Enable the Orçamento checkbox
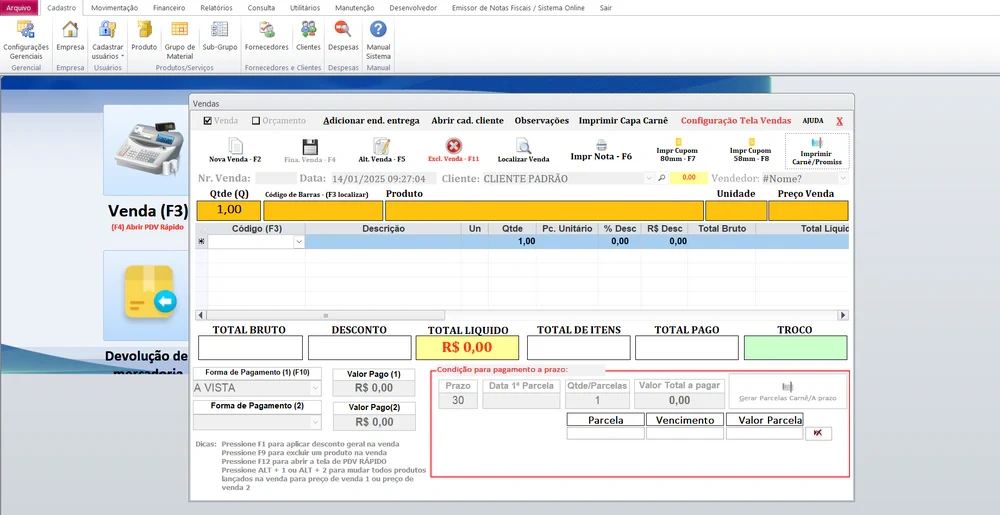1000x515 pixels. (x=256, y=121)
